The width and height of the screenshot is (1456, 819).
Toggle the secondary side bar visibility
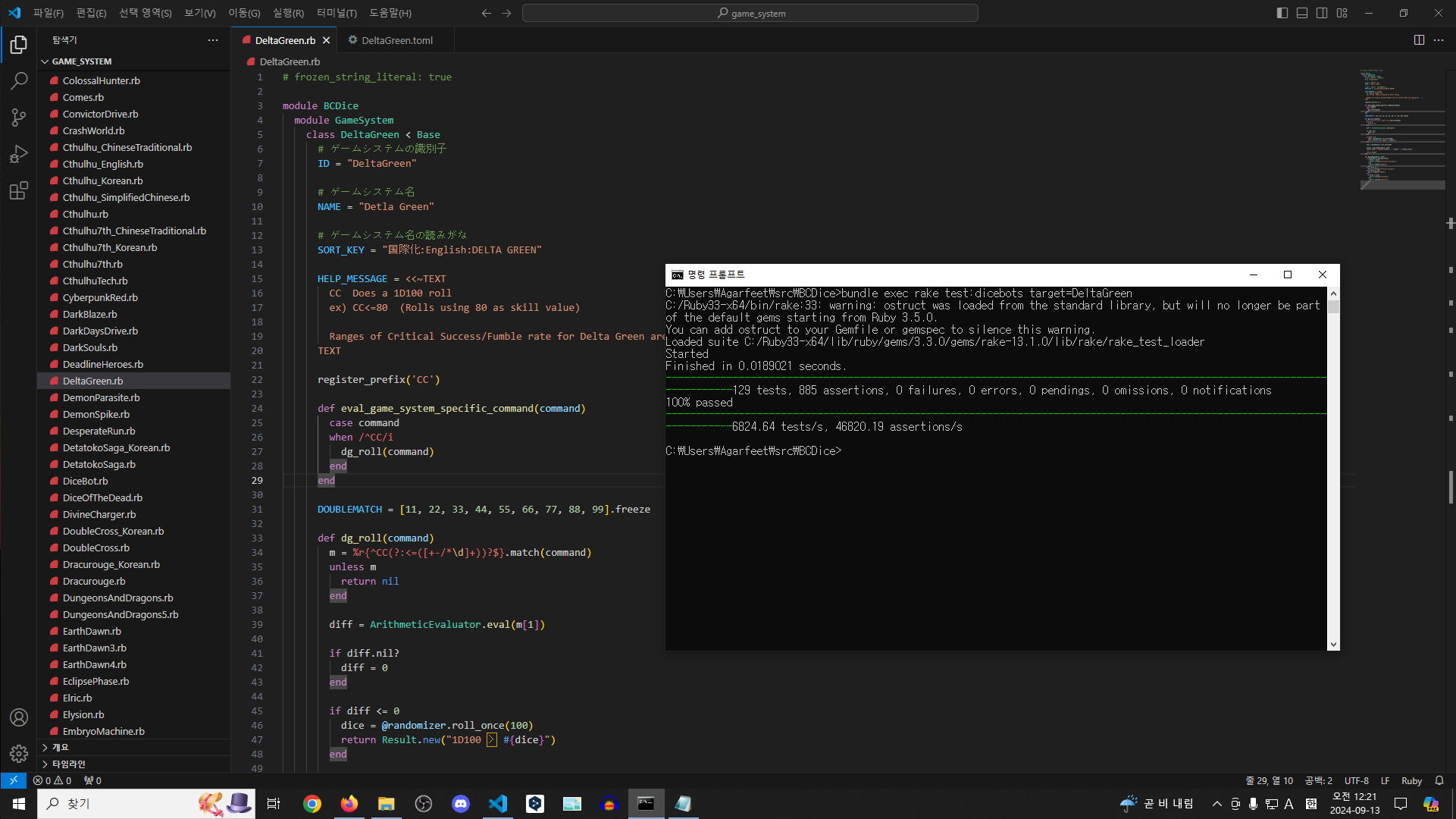1322,13
